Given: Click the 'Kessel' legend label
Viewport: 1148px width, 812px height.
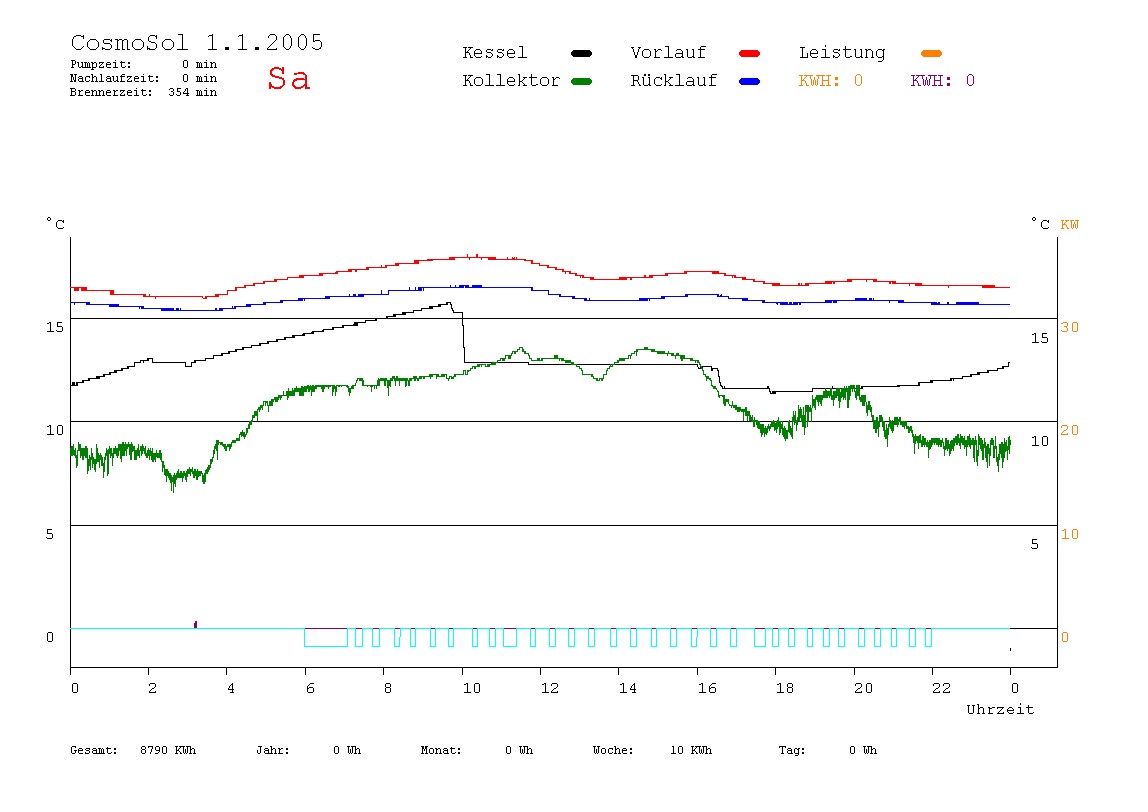Looking at the screenshot, I should point(494,53).
